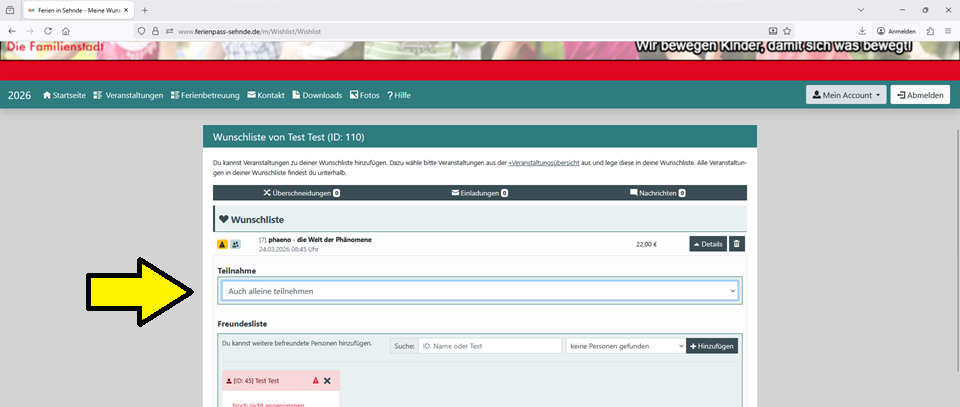Open browser downloads panel
The height and width of the screenshot is (407, 960).
862,31
